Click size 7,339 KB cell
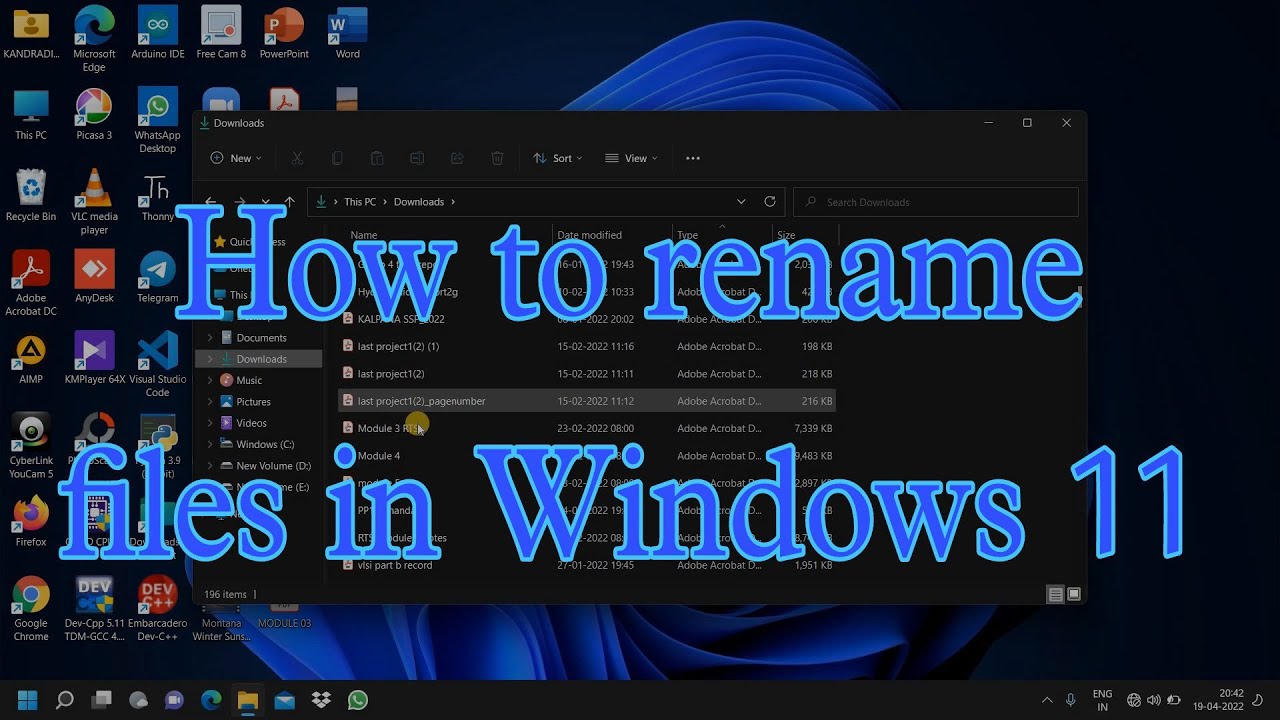Screen dimensions: 1280x720 tap(812, 428)
